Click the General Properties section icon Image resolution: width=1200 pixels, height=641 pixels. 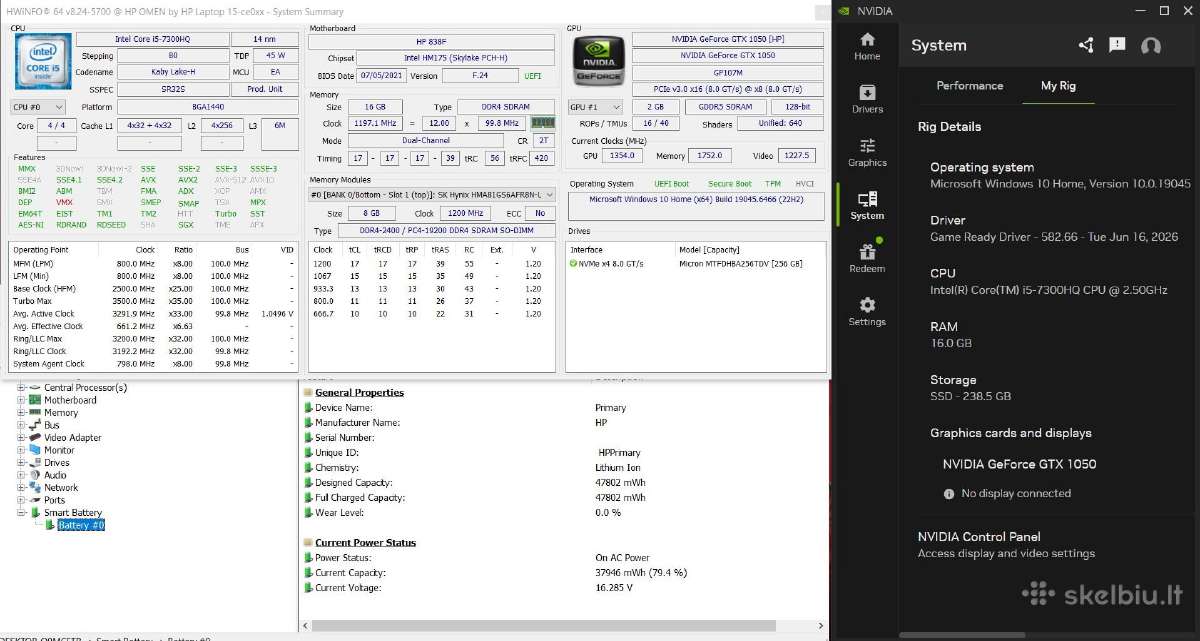308,393
